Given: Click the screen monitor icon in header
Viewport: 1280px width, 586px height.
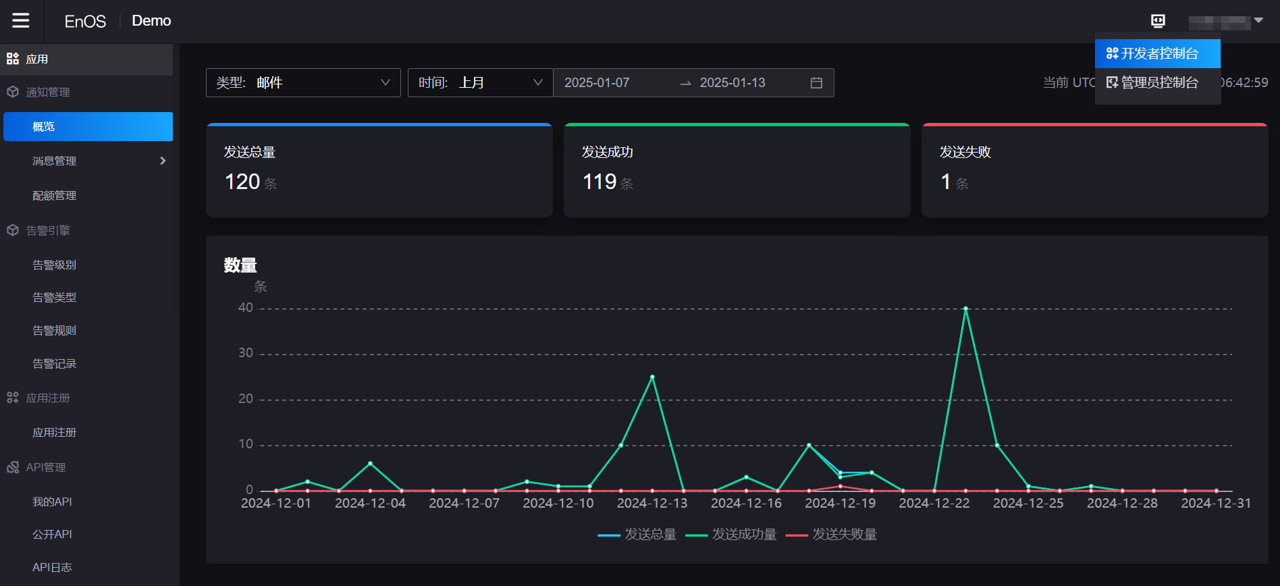Looking at the screenshot, I should click(1158, 21).
